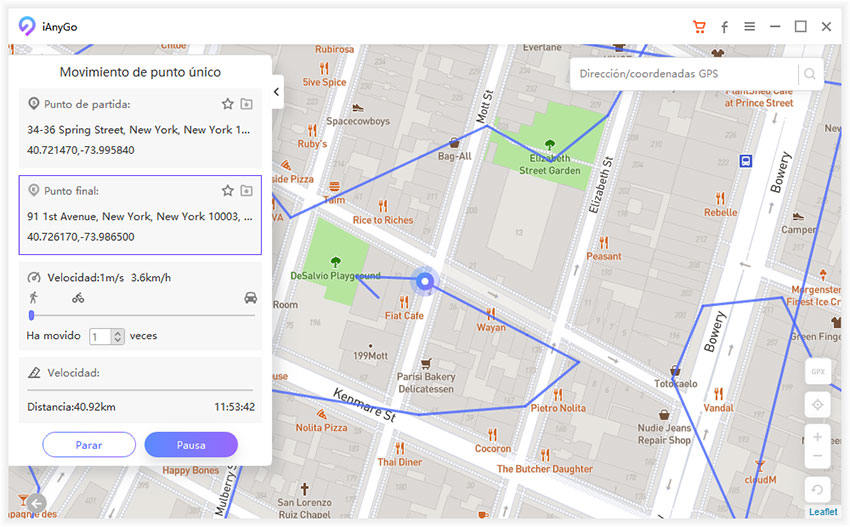Click the Vandal restaurant map label
This screenshot has width=850, height=527.
coord(718,408)
